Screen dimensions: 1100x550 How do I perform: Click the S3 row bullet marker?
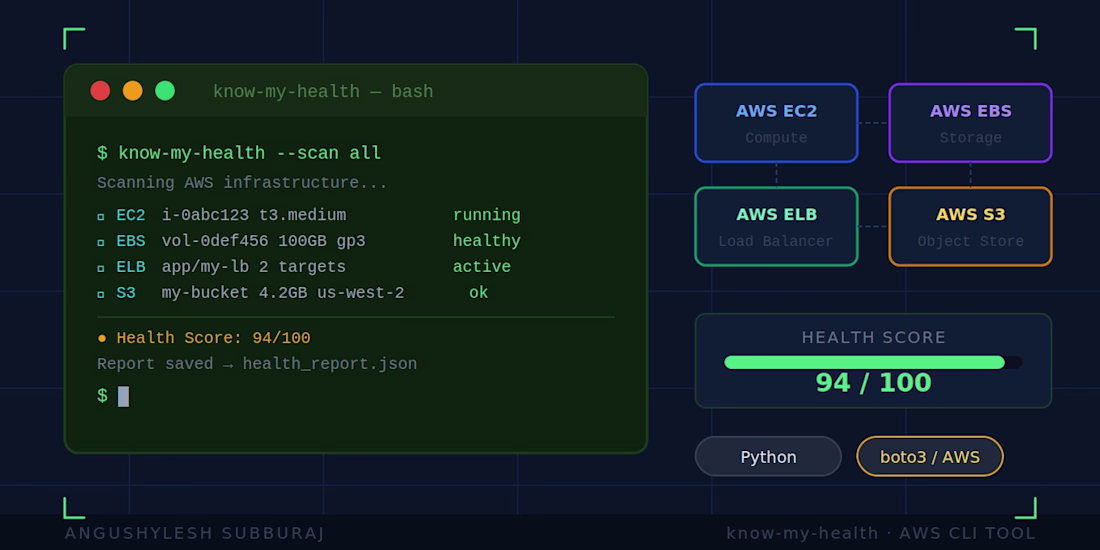[101, 294]
